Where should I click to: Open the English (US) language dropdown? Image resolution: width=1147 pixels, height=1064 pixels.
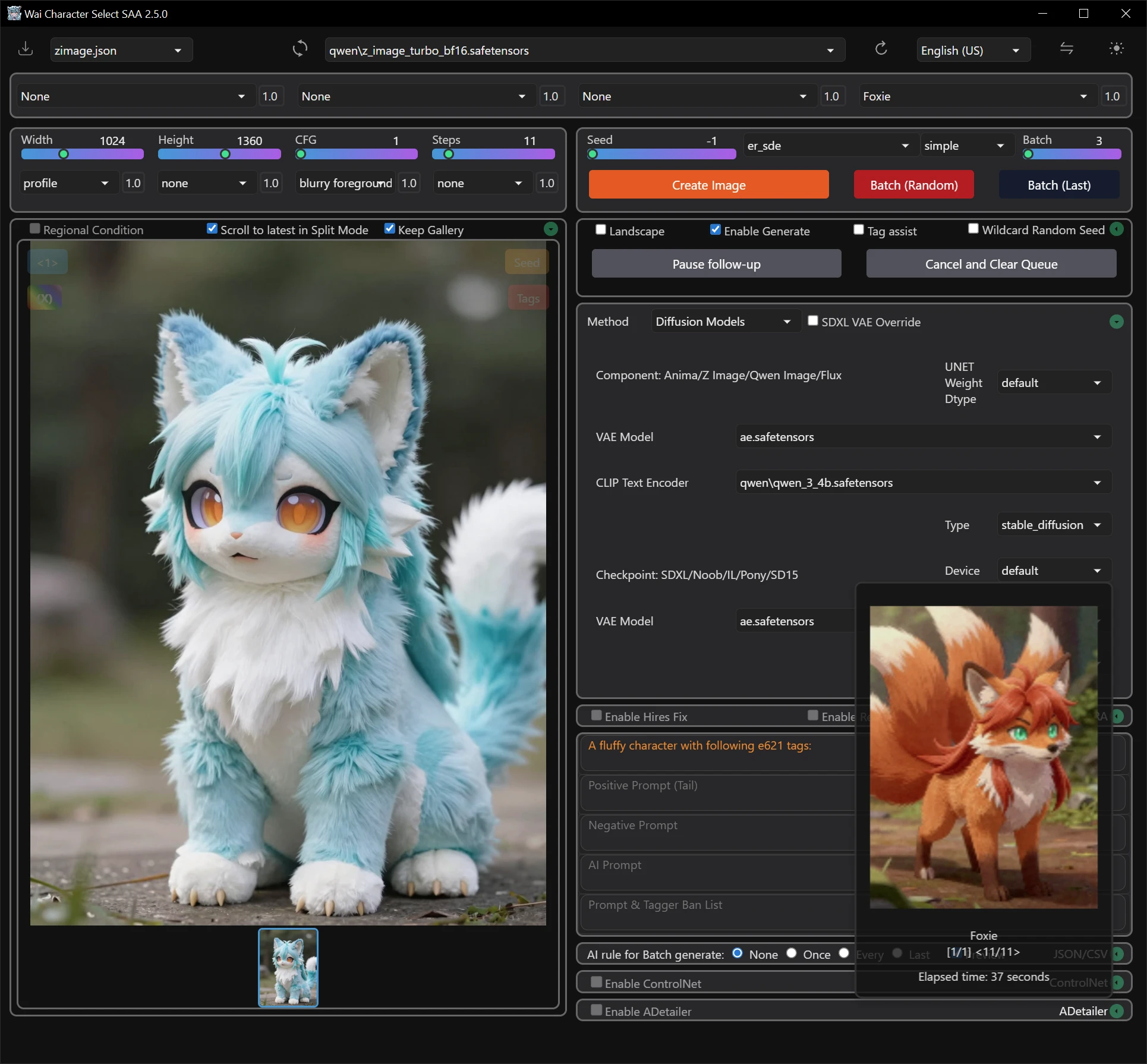click(973, 51)
